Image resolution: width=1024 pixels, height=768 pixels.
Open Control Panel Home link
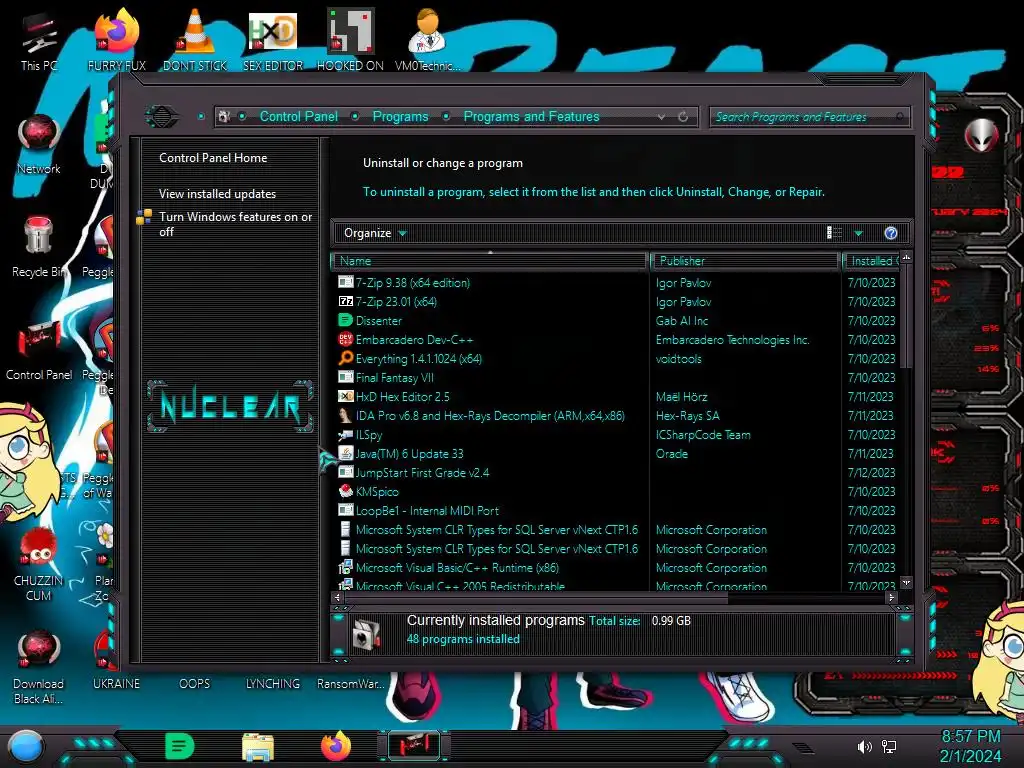pos(213,158)
